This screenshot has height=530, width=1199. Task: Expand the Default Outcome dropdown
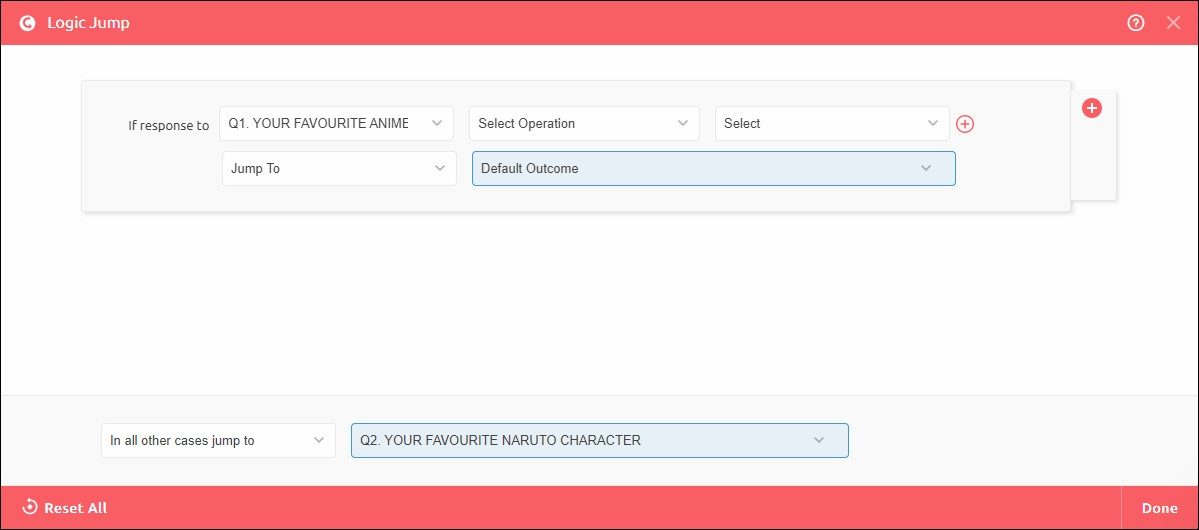click(x=713, y=169)
